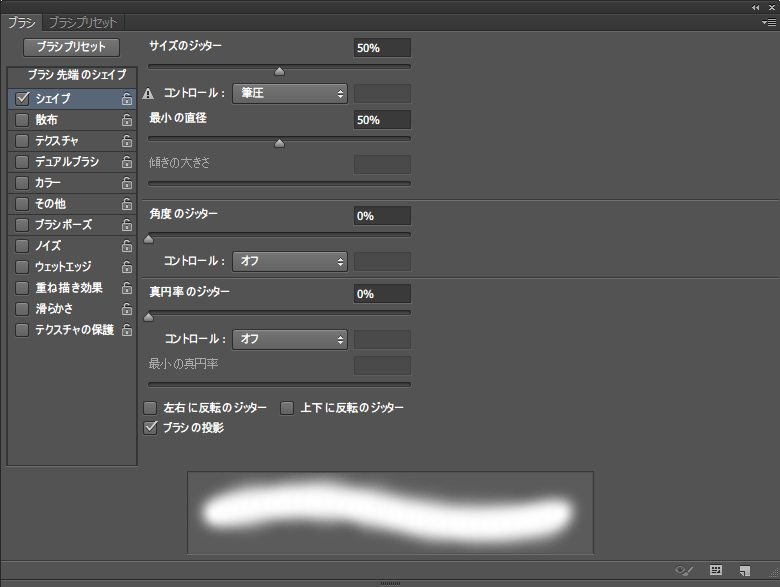Enable the ウェットエッジ checkbox
The image size is (780, 587).
coord(22,267)
